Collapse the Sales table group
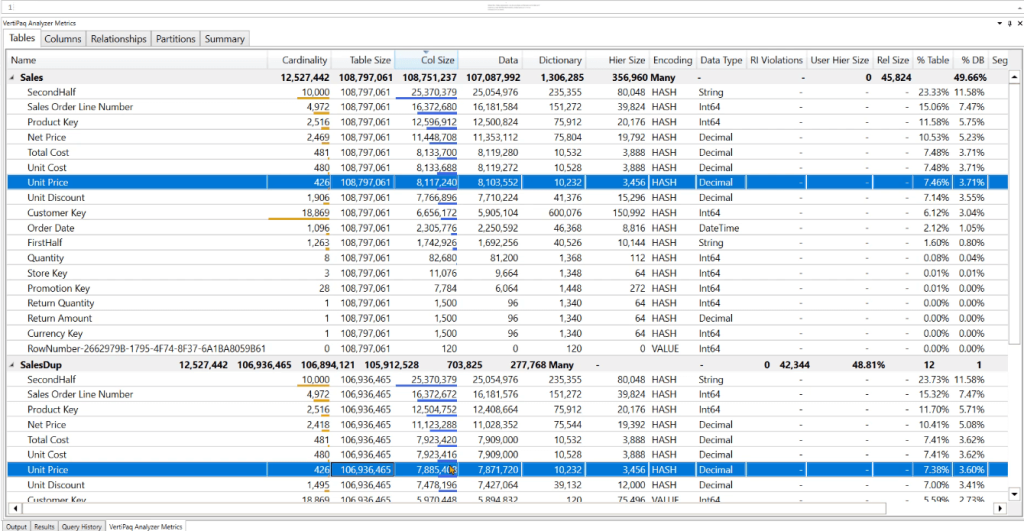Image resolution: width=1024 pixels, height=531 pixels. click(x=12, y=77)
